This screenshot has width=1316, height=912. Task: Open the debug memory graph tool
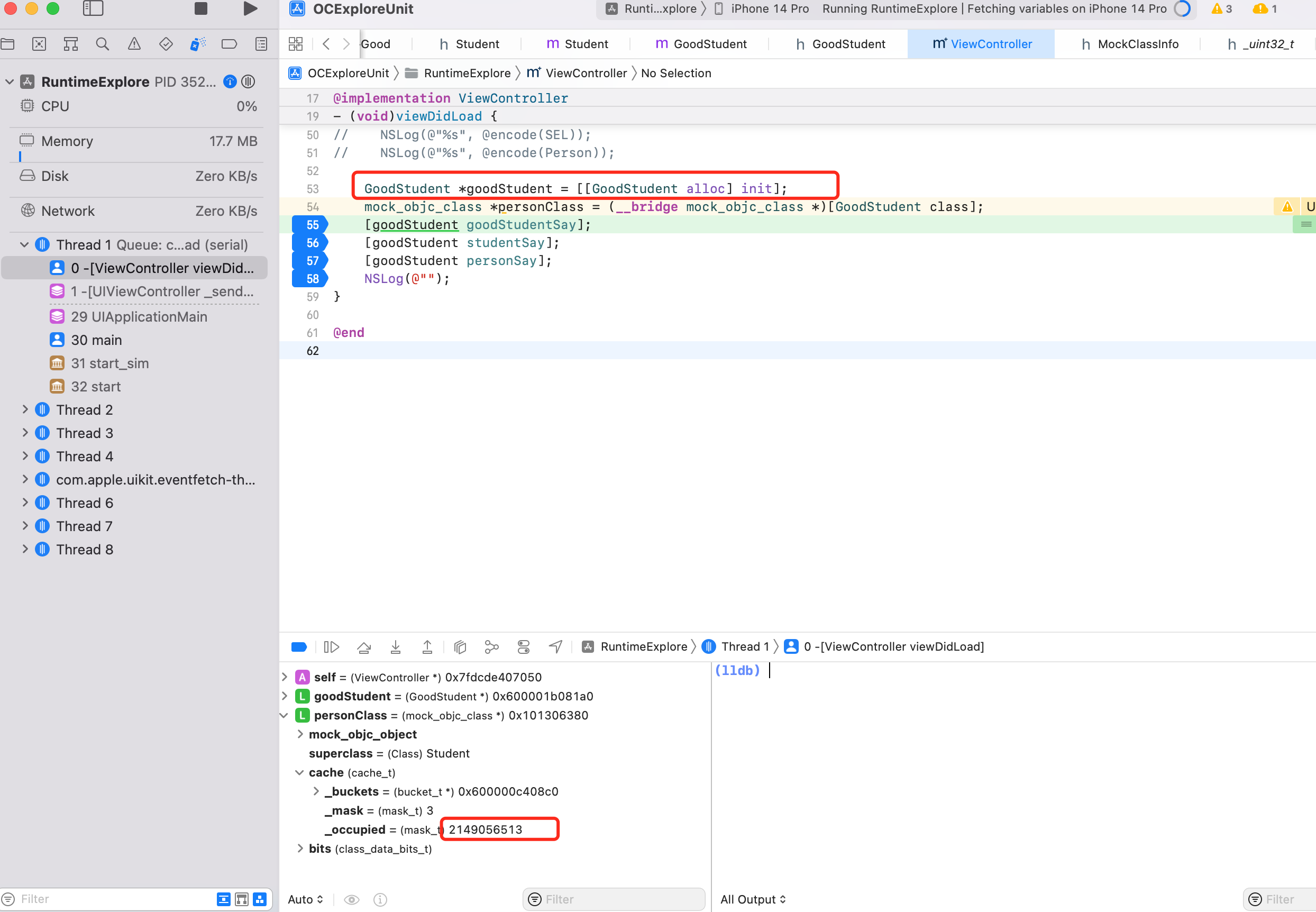(x=491, y=647)
